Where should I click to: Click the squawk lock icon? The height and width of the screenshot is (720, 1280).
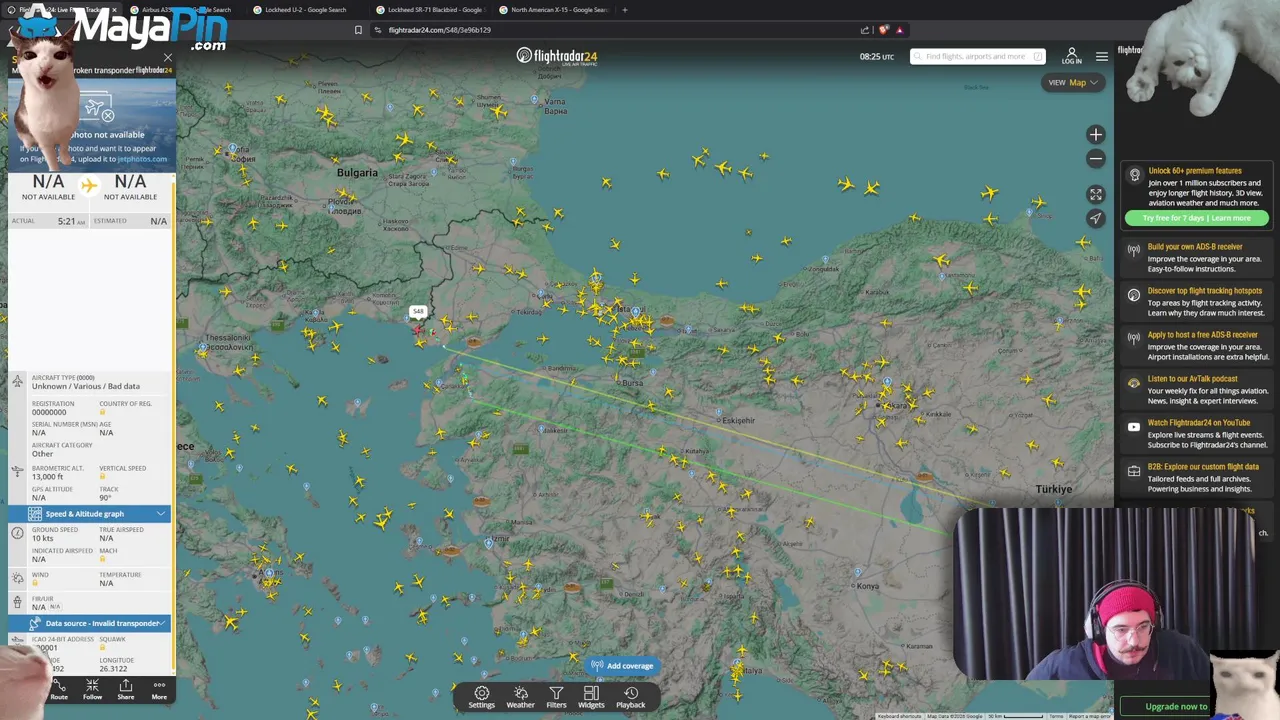(102, 647)
